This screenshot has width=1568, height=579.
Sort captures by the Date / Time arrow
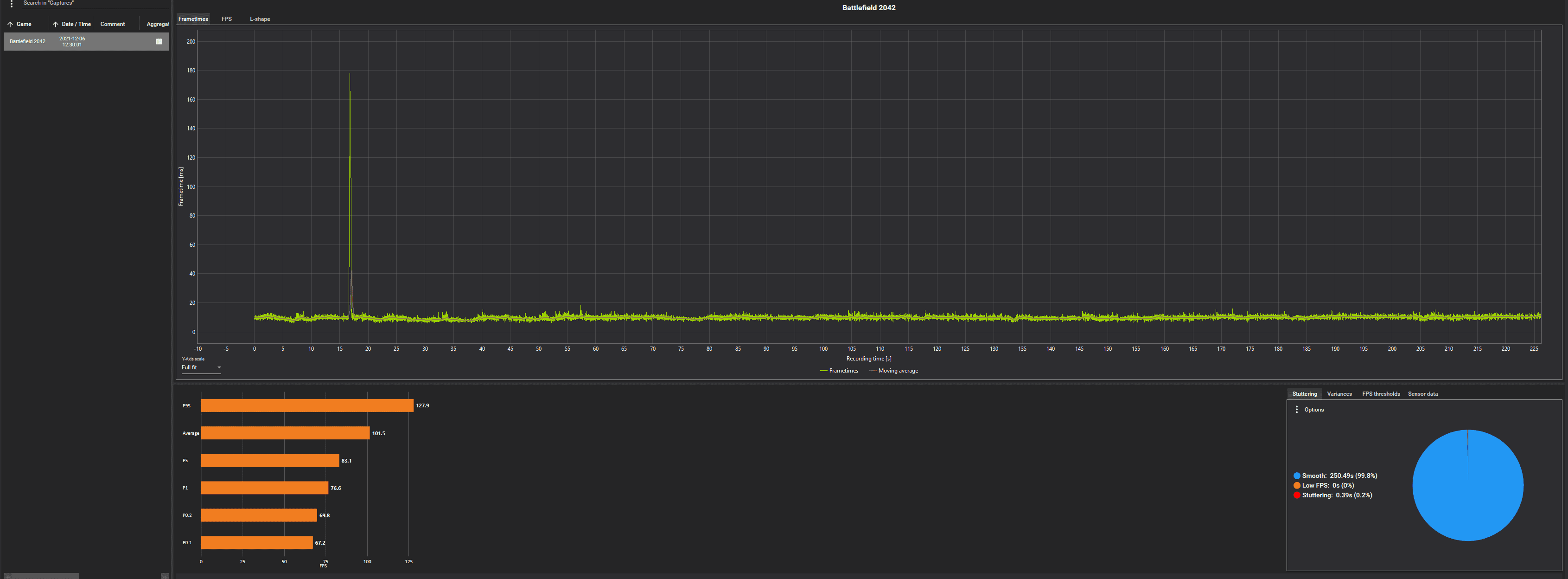click(55, 24)
